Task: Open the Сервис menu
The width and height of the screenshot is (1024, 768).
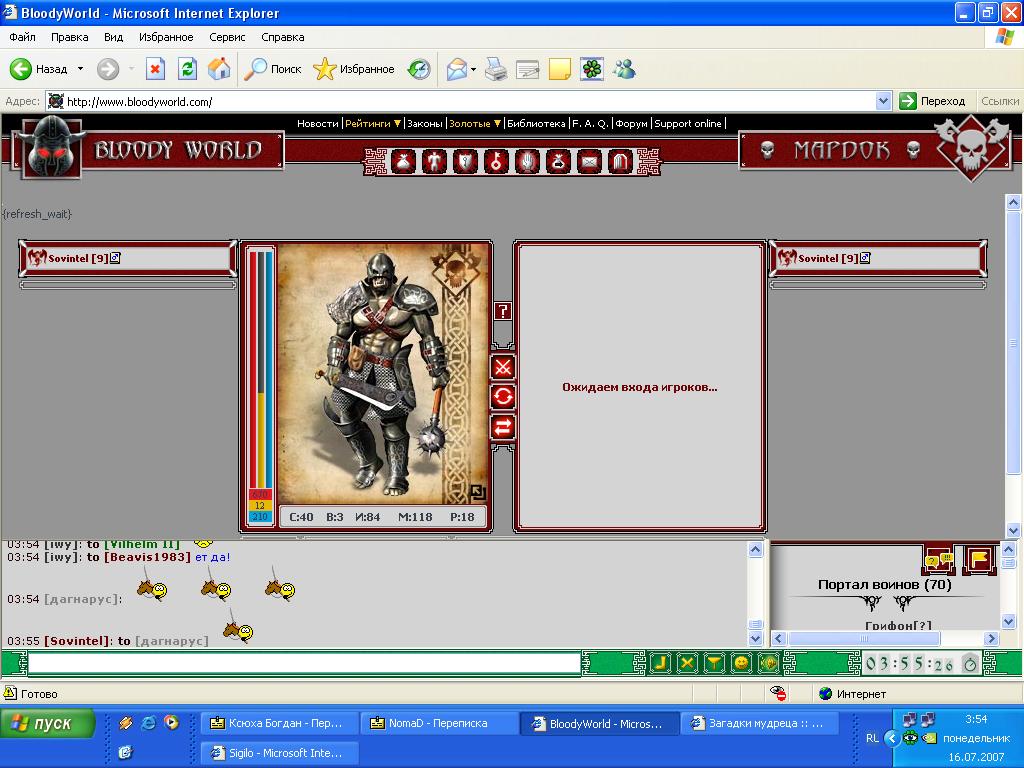Action: 227,37
